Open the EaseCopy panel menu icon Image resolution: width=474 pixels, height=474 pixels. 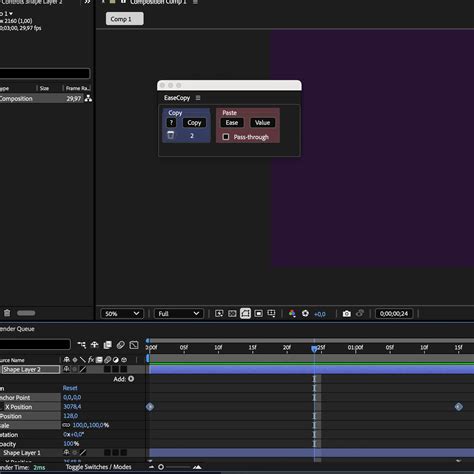coord(198,98)
